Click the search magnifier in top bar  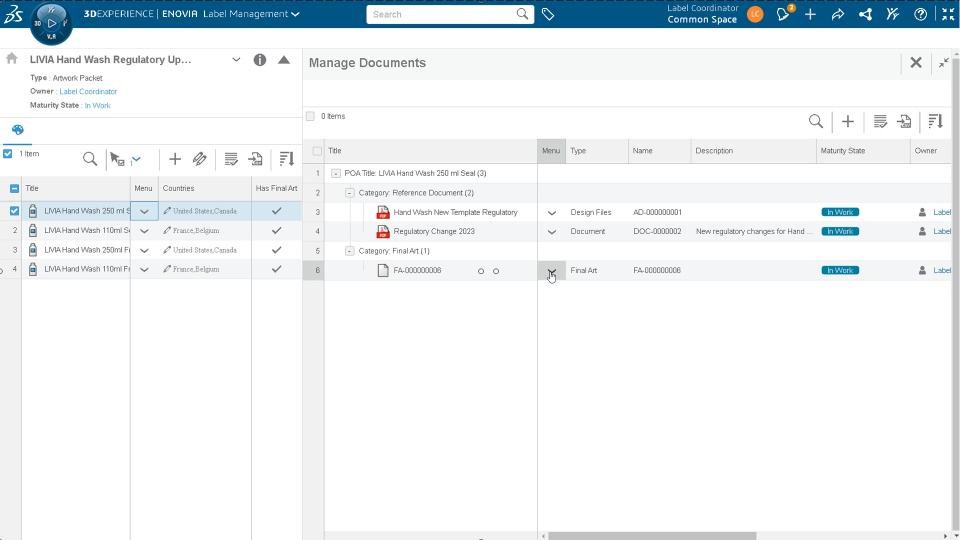point(522,13)
